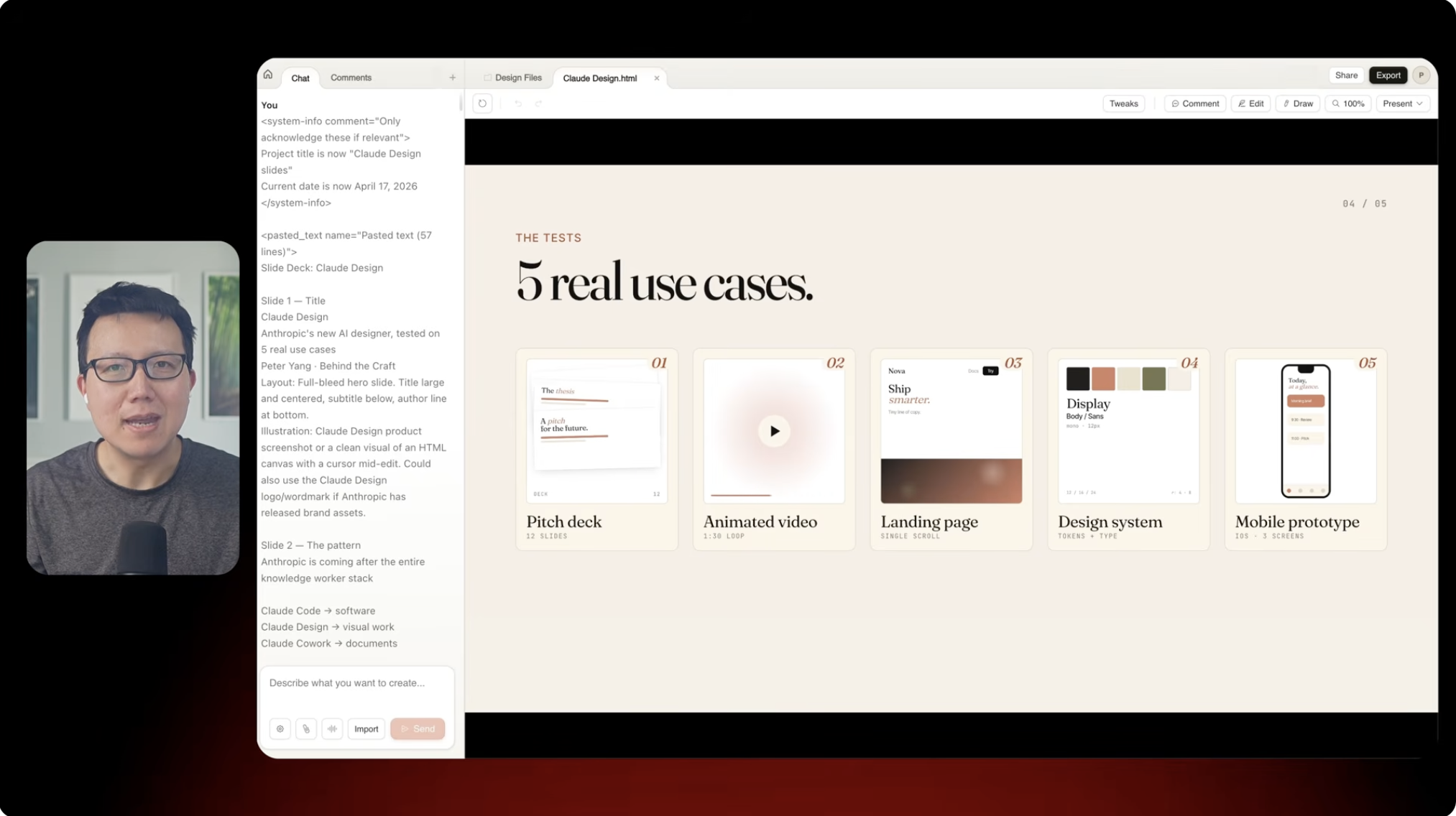Close the Claude Design.html tab
The height and width of the screenshot is (816, 1456).
[656, 78]
